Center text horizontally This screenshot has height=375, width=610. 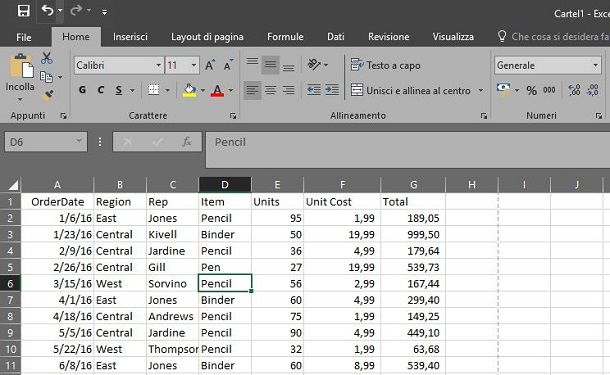(270, 90)
